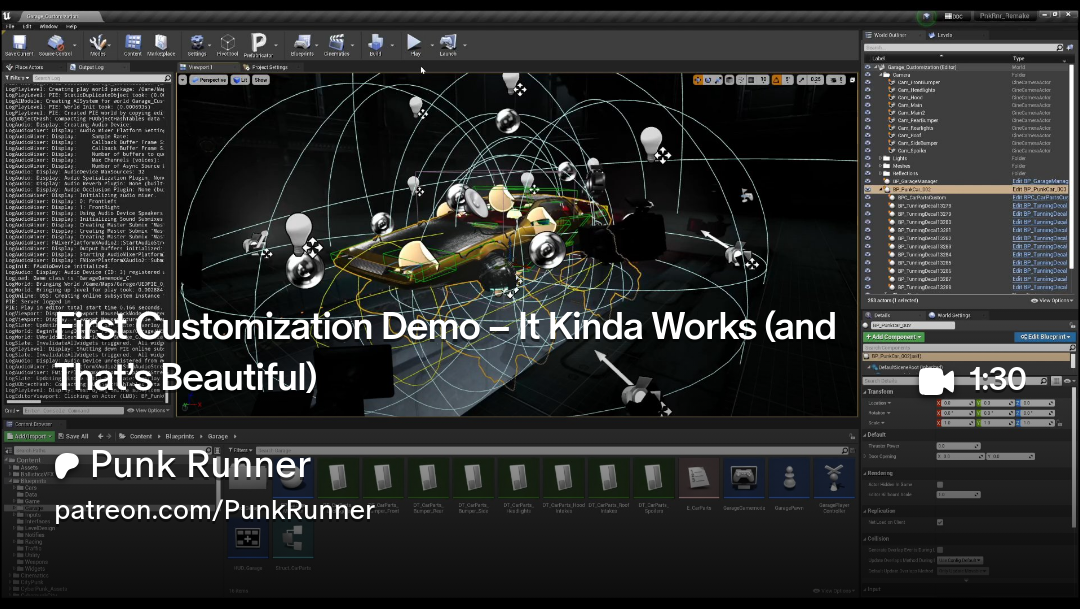This screenshot has width=1080, height=609.
Task: Toggle visibility eye for Cam_Hood
Action: coord(868,97)
